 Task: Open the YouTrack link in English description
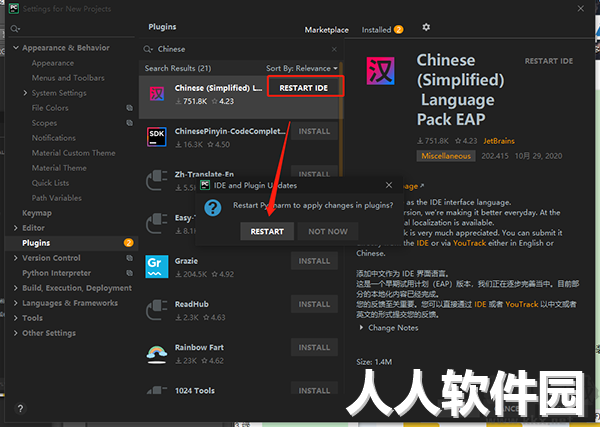pyautogui.click(x=470, y=243)
